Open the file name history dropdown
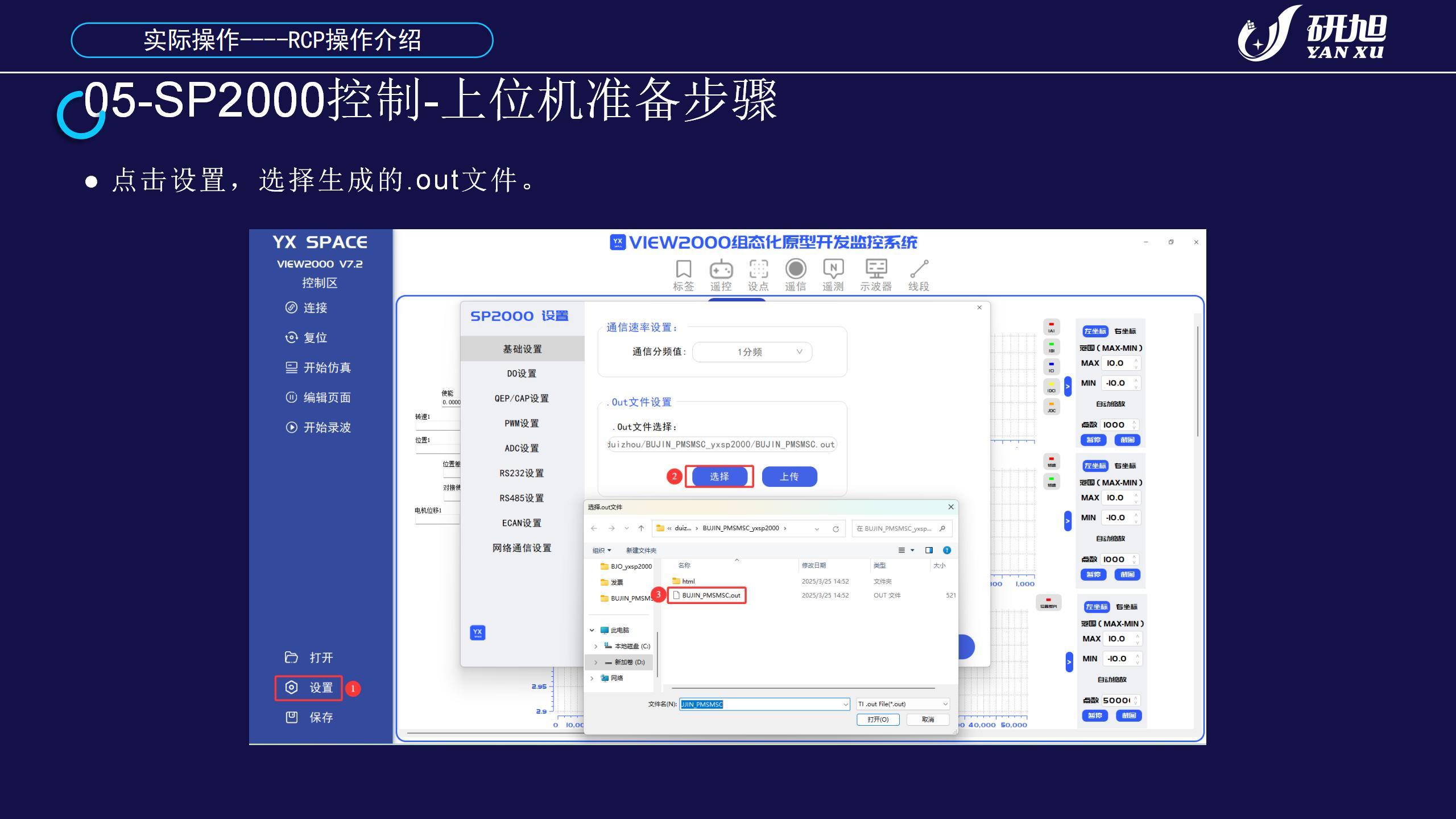Viewport: 1456px width, 819px height. 845,704
